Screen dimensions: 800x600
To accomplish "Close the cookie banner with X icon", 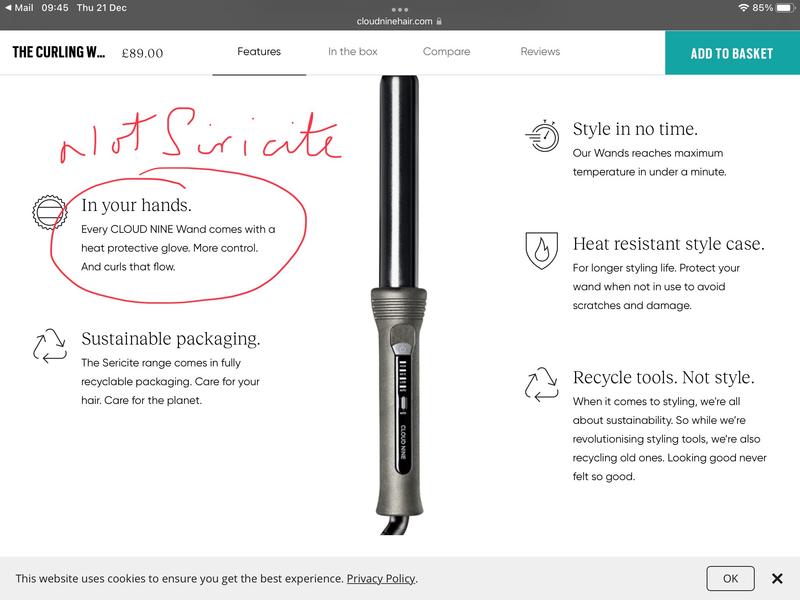I will coord(777,578).
